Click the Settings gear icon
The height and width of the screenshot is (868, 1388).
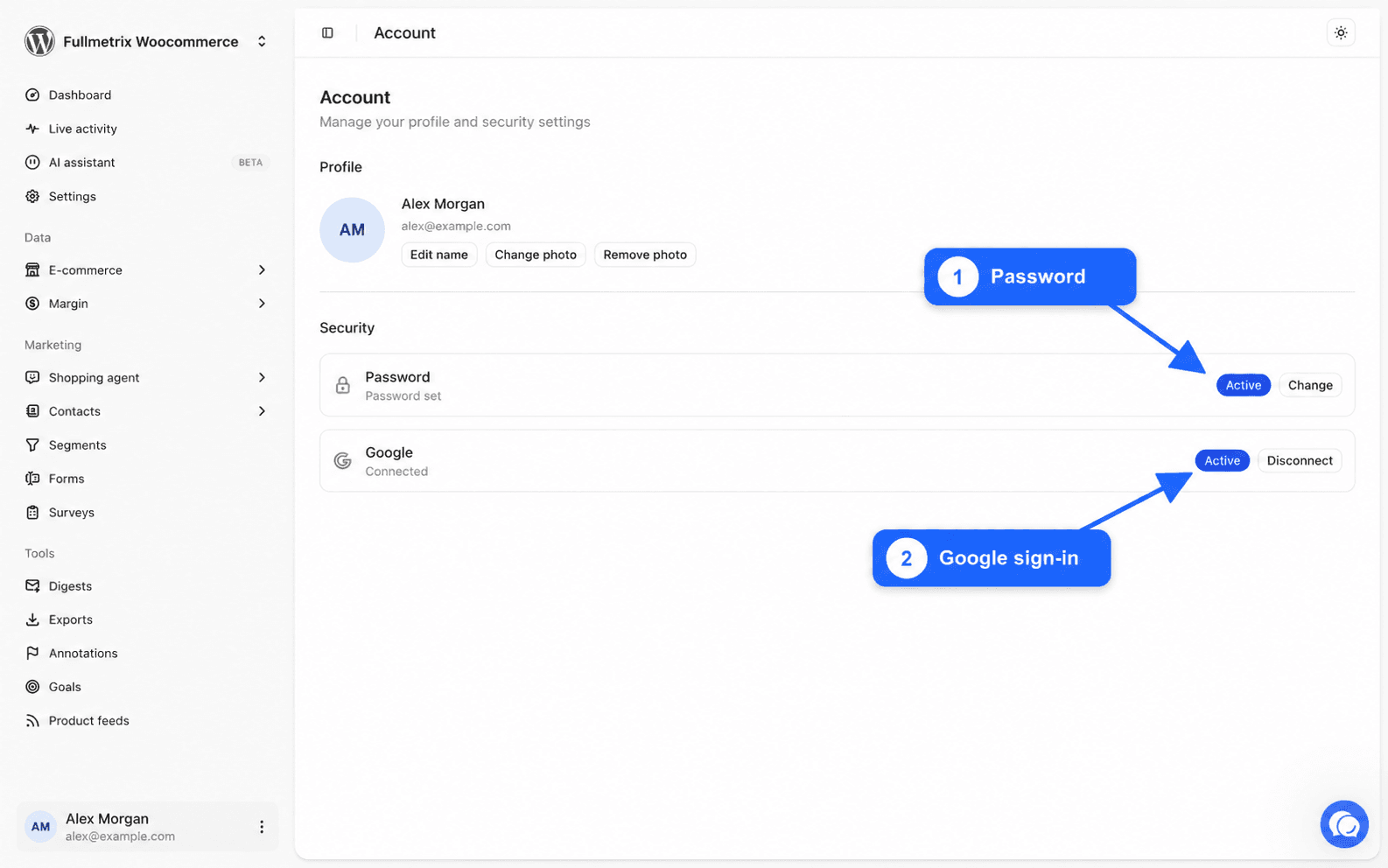[32, 196]
